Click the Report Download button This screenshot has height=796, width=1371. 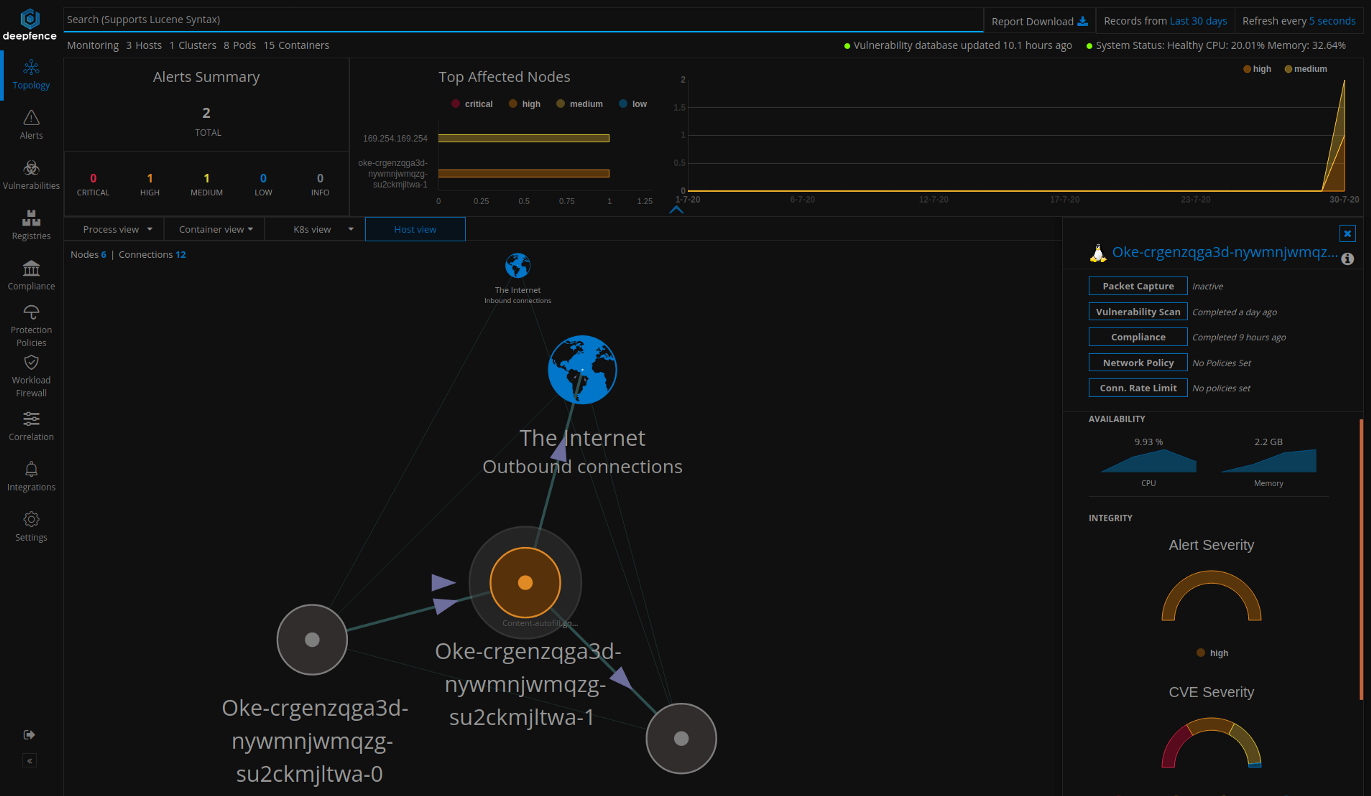[x=1037, y=20]
